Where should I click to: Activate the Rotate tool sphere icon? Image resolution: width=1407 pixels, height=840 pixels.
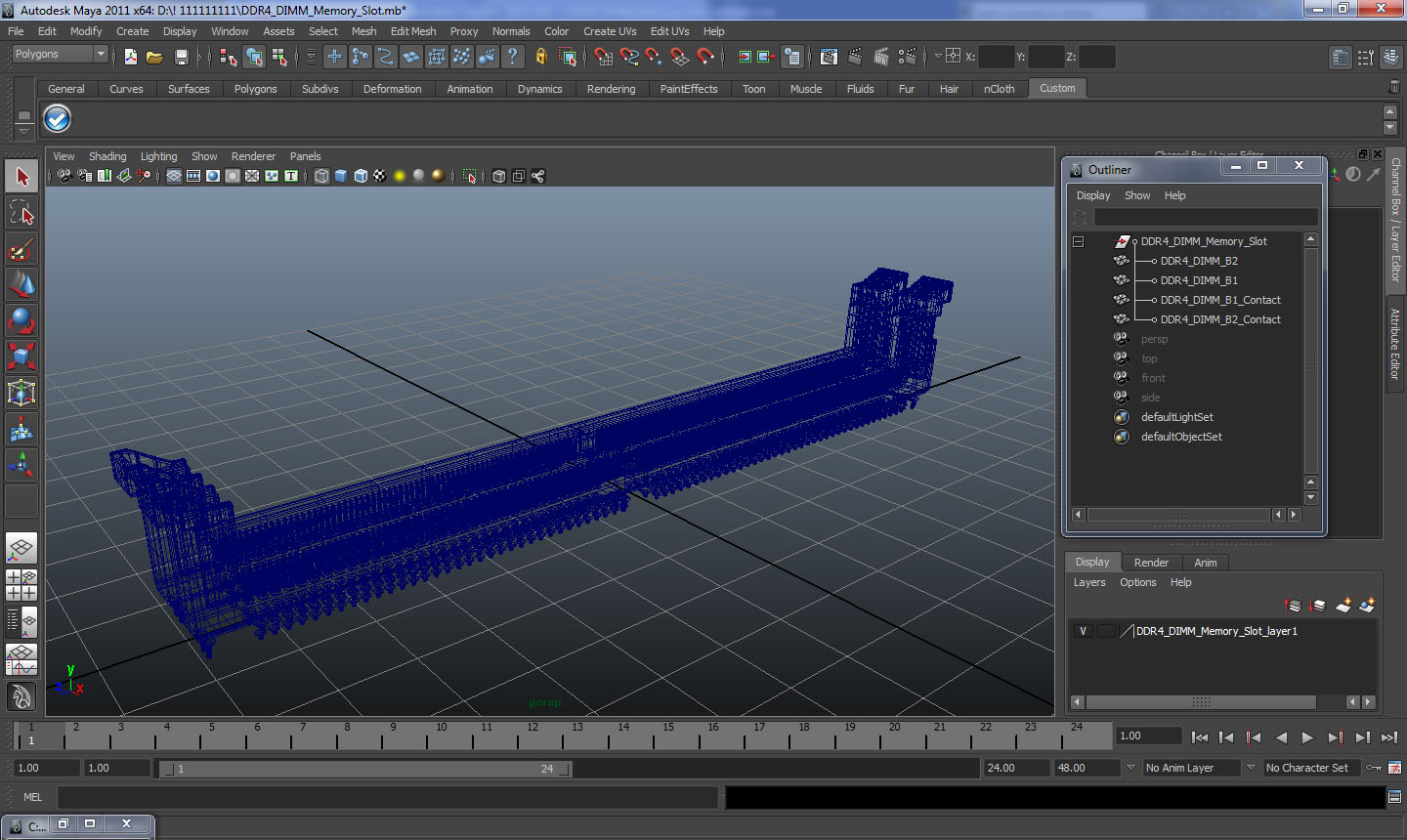pos(21,320)
